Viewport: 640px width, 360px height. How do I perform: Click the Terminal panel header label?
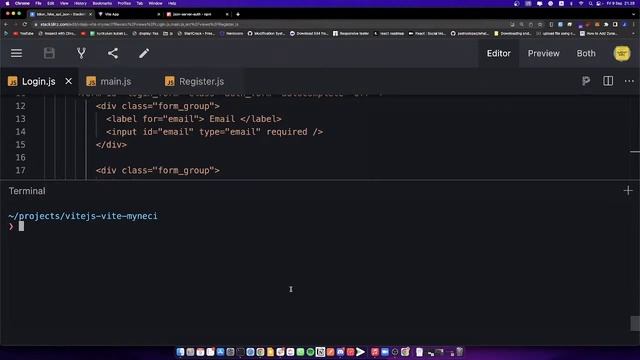(27, 191)
